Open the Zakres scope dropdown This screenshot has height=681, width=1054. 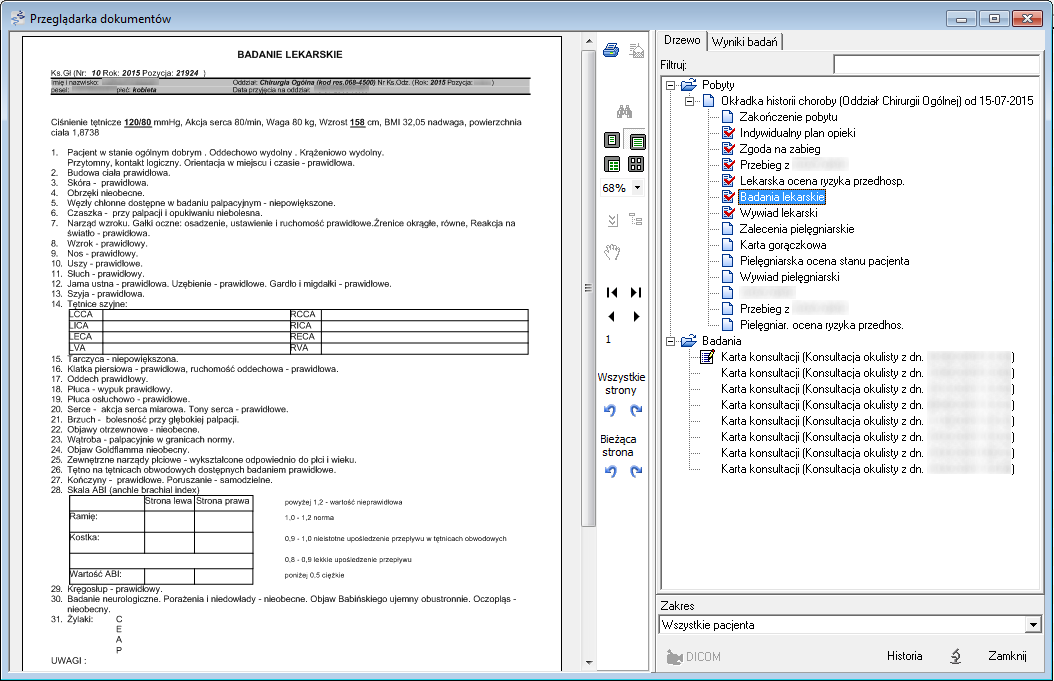click(1033, 625)
